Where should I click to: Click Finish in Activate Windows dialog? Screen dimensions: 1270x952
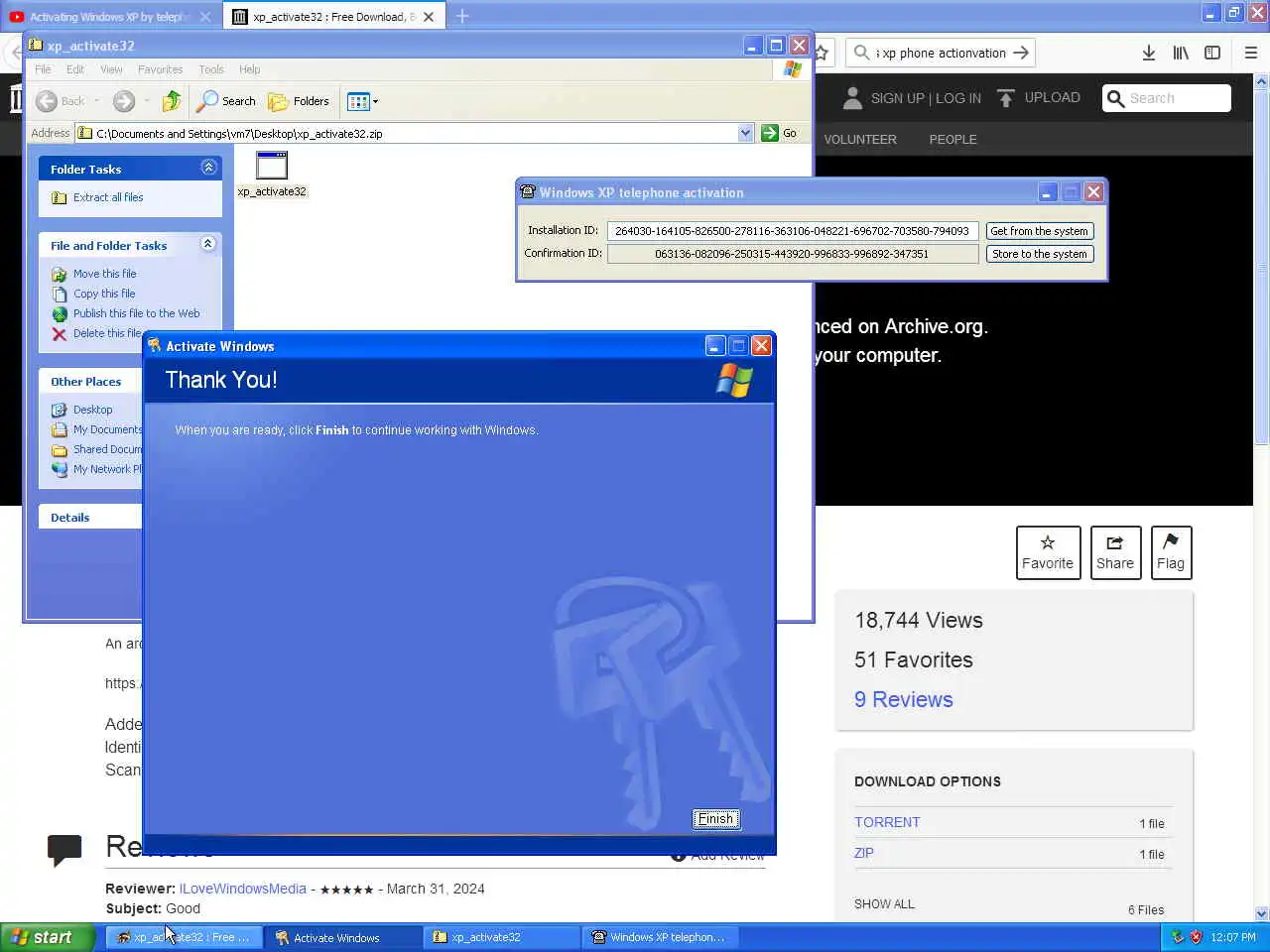(715, 818)
